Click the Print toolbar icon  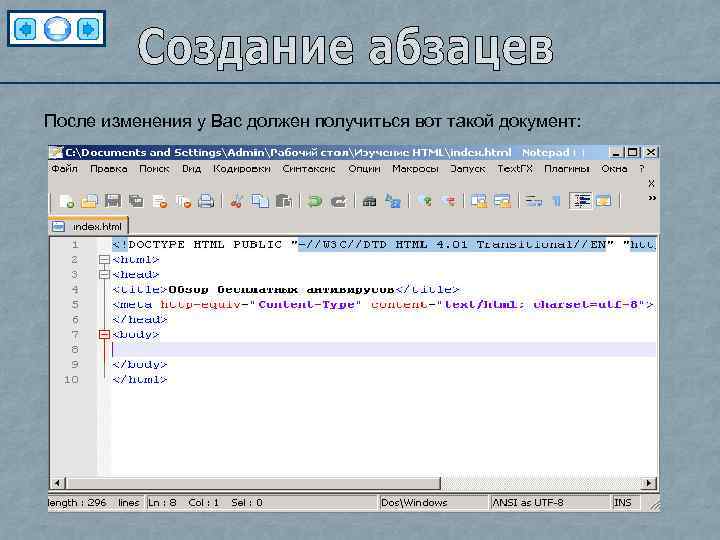(x=206, y=201)
